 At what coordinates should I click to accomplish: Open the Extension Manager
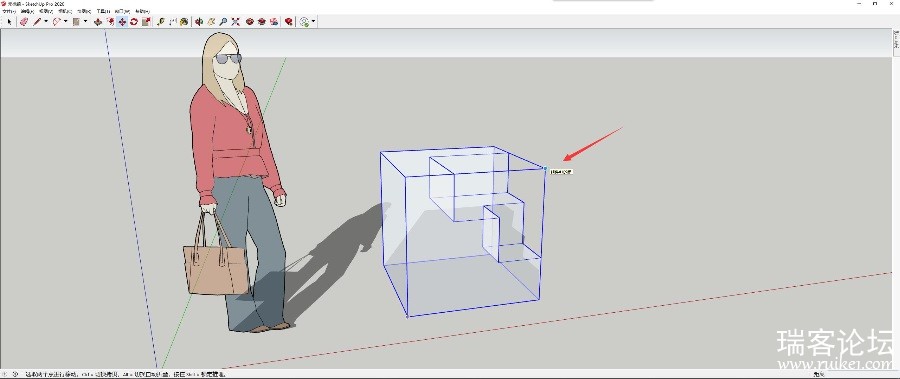(288, 22)
